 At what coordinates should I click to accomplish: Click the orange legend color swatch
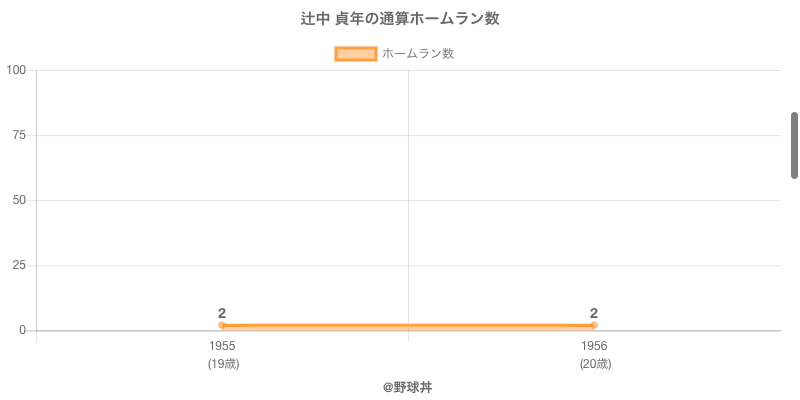coord(355,54)
